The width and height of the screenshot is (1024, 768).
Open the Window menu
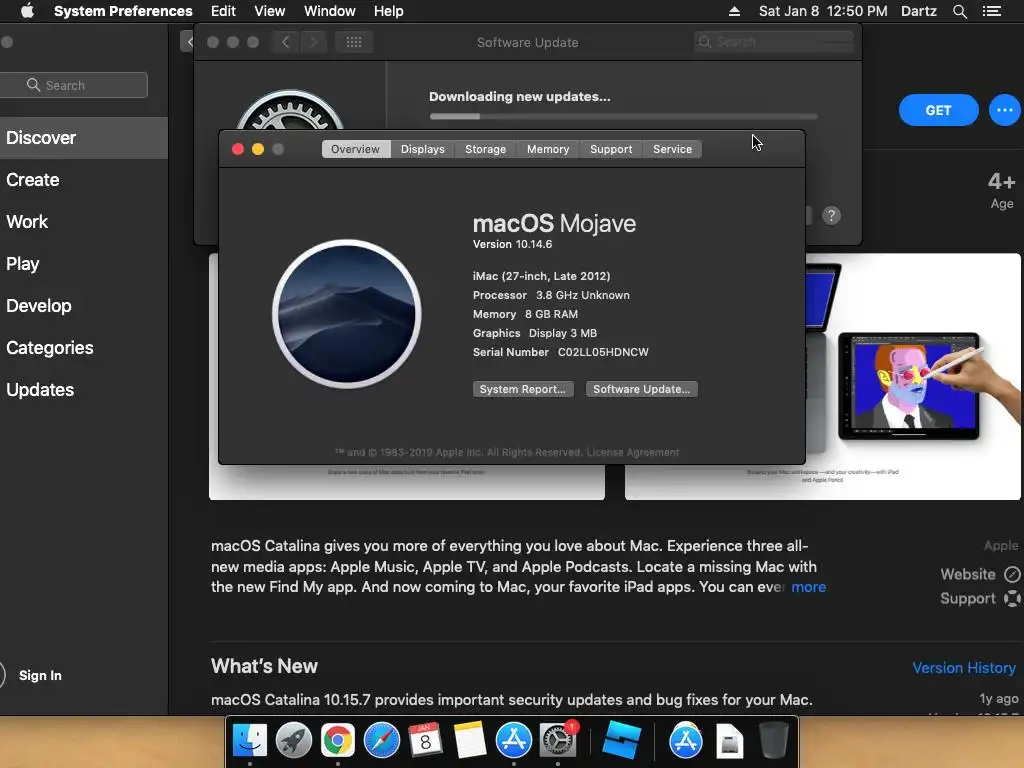click(x=330, y=11)
